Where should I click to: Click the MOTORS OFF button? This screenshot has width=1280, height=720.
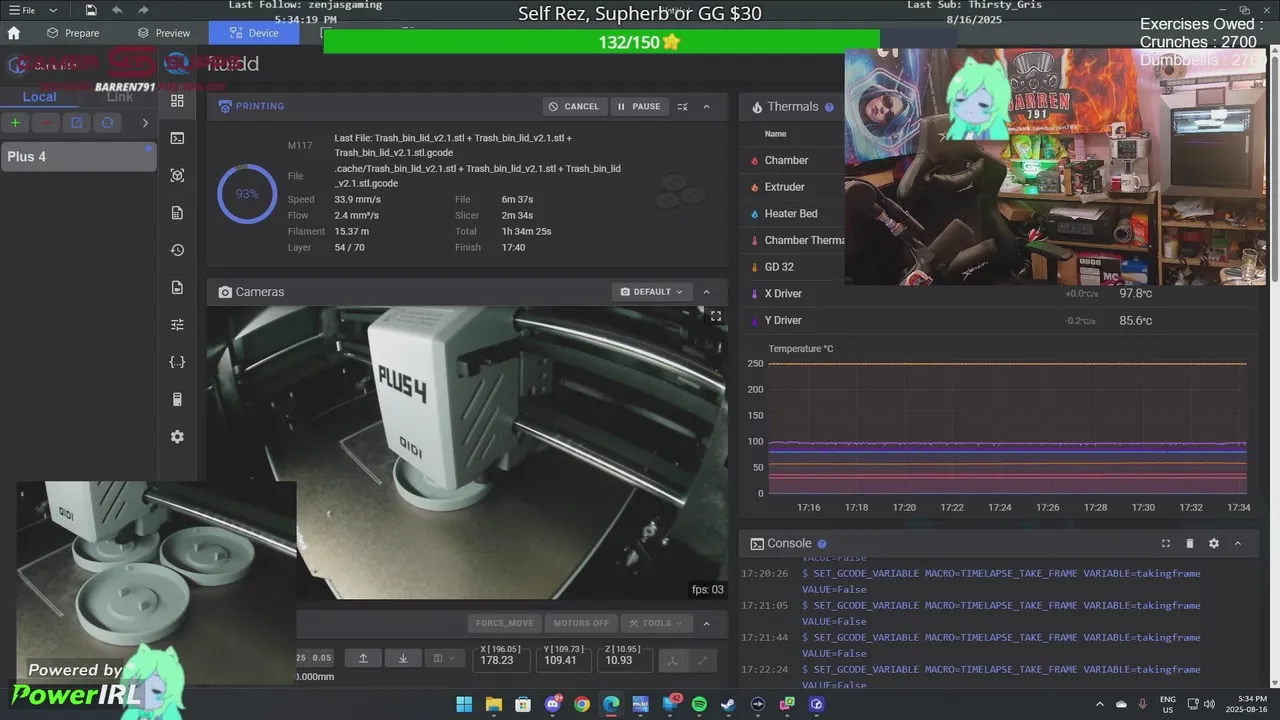[581, 623]
